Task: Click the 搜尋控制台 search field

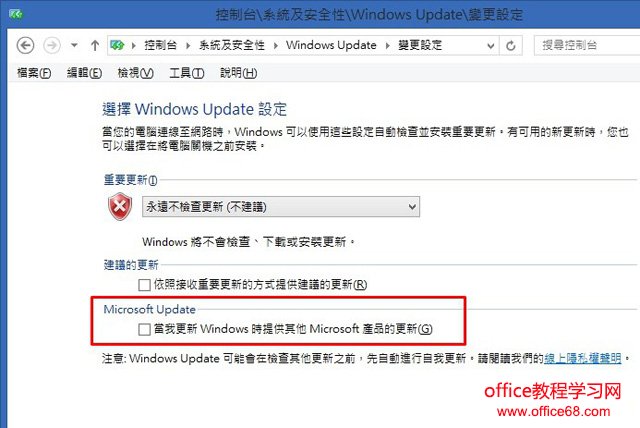Action: (587, 45)
